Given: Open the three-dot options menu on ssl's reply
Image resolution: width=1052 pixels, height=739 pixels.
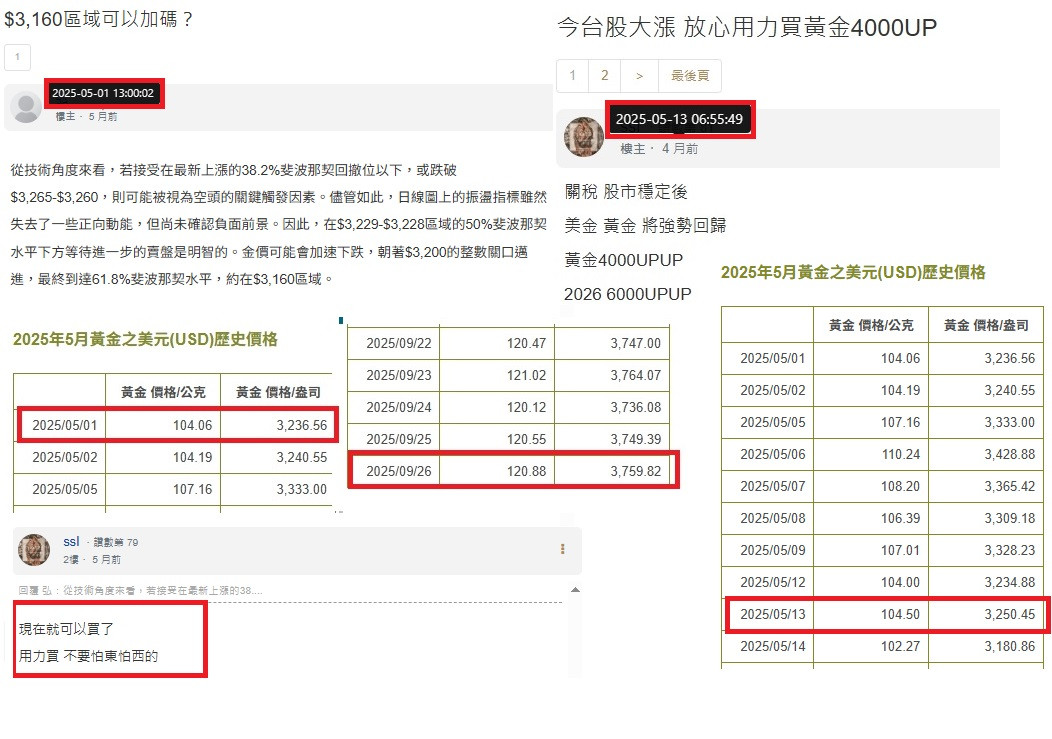Looking at the screenshot, I should (562, 549).
